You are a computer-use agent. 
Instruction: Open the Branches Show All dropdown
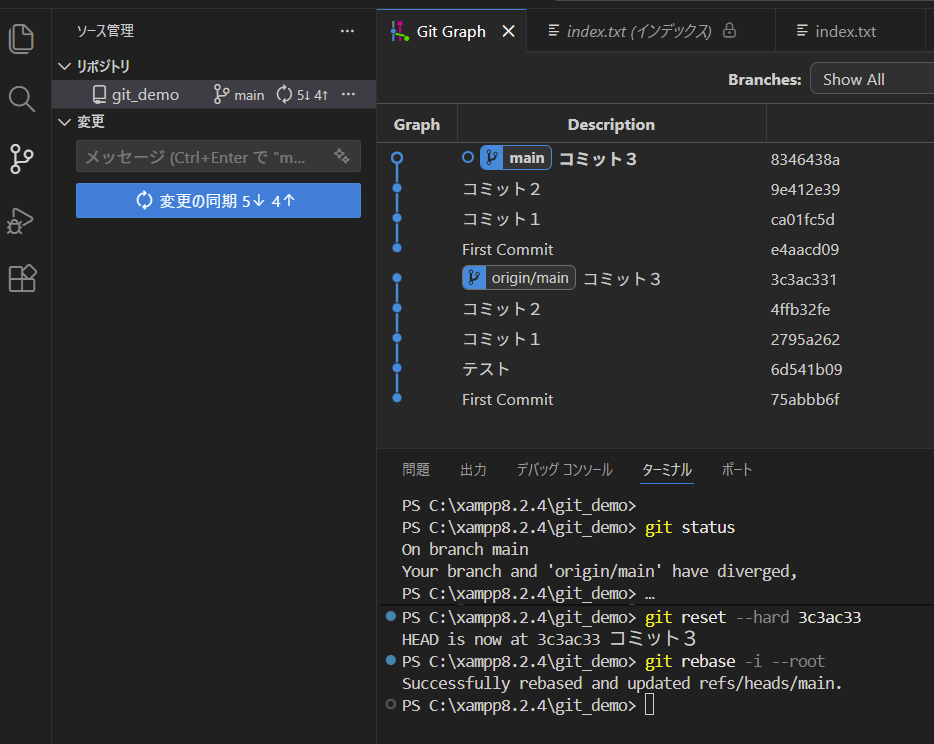coord(870,80)
